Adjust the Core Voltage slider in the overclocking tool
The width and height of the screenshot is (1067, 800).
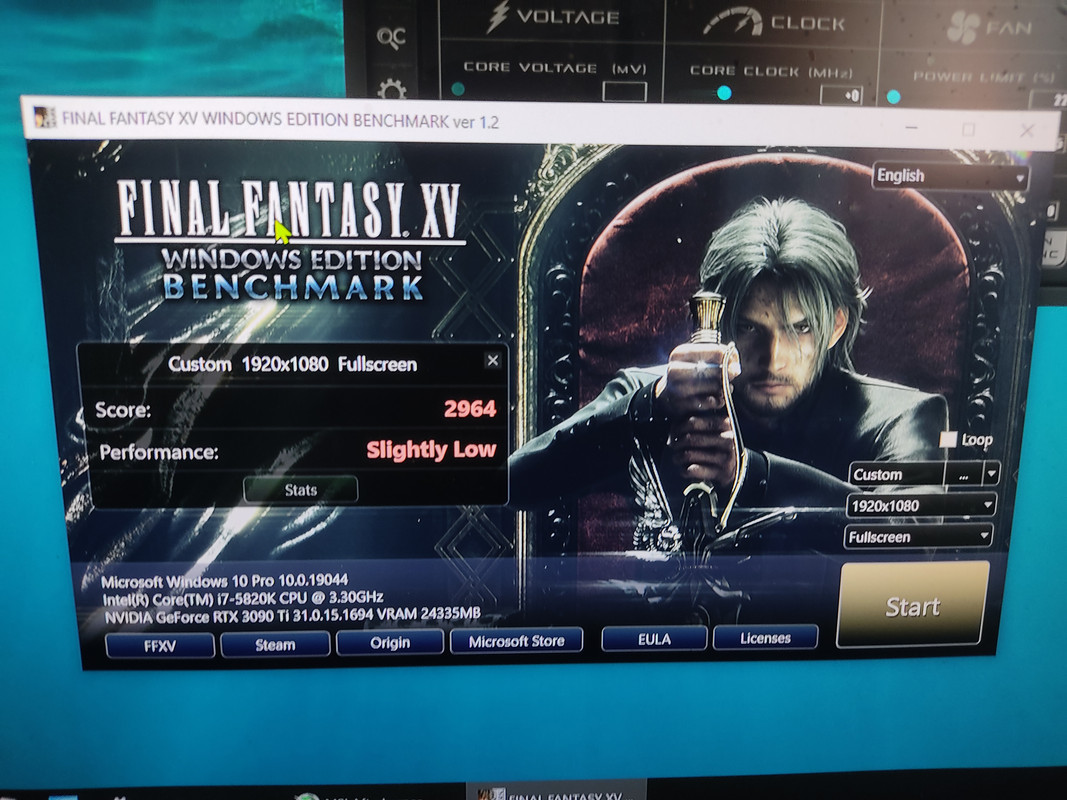point(458,88)
